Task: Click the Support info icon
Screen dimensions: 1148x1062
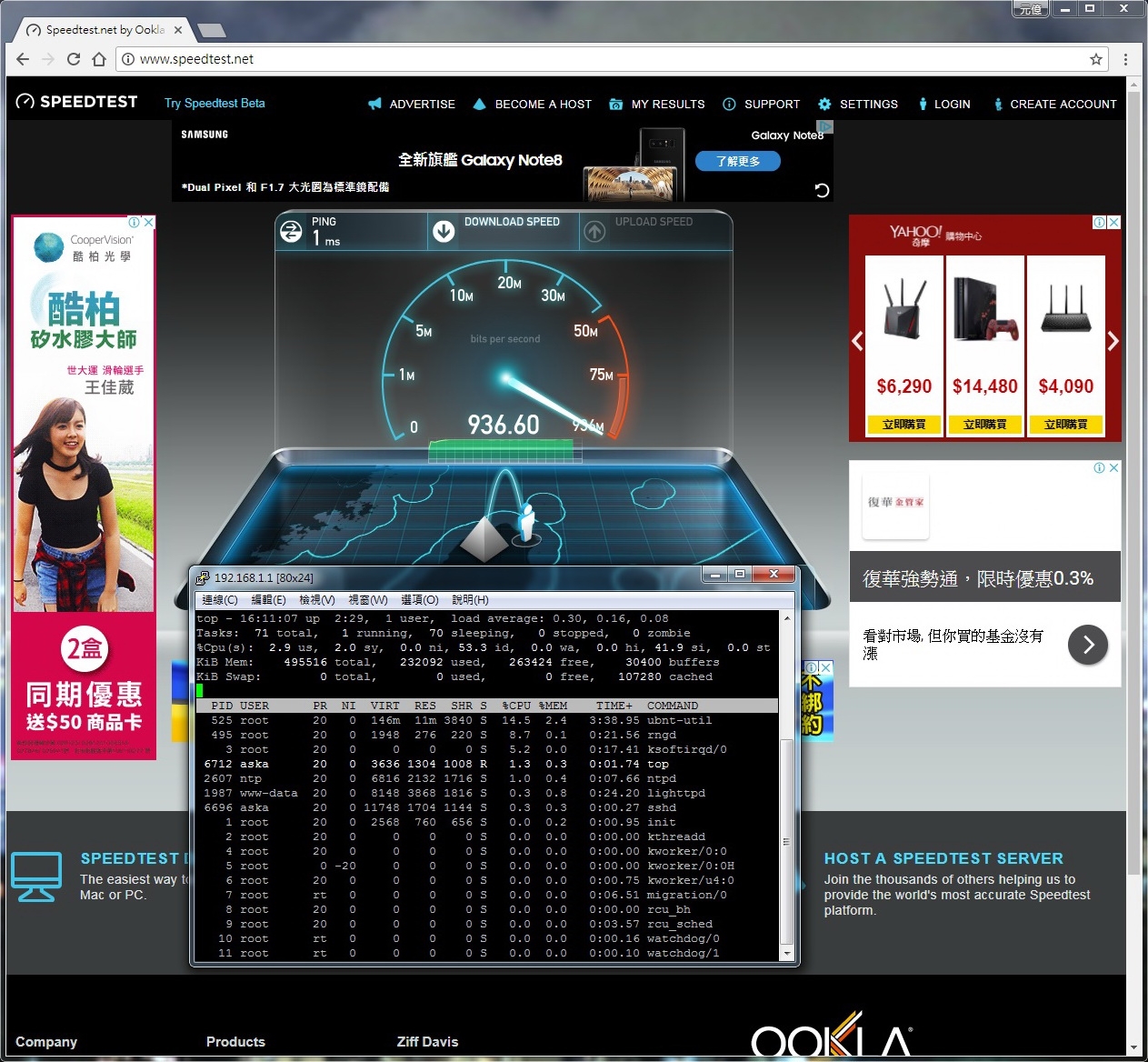Action: [729, 104]
